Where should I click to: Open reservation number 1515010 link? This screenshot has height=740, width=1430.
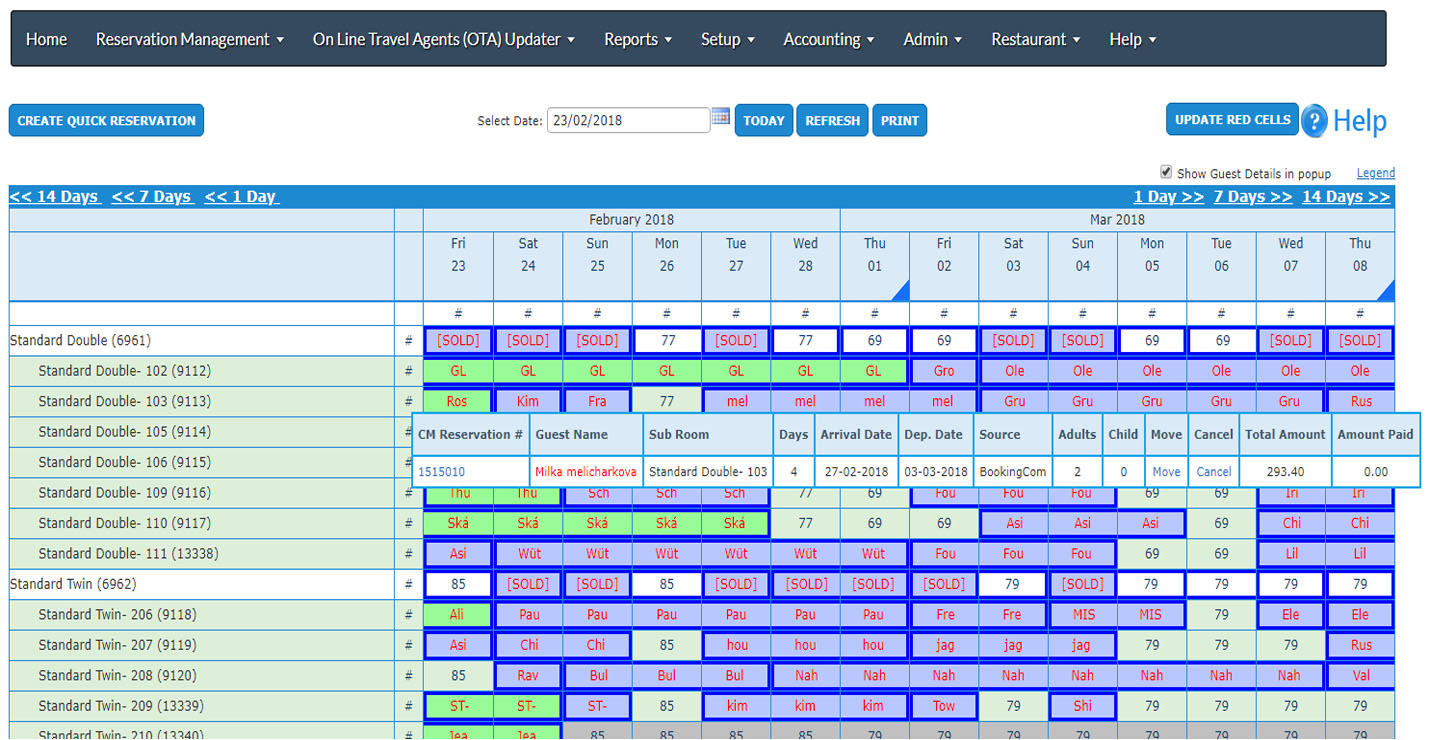(441, 472)
